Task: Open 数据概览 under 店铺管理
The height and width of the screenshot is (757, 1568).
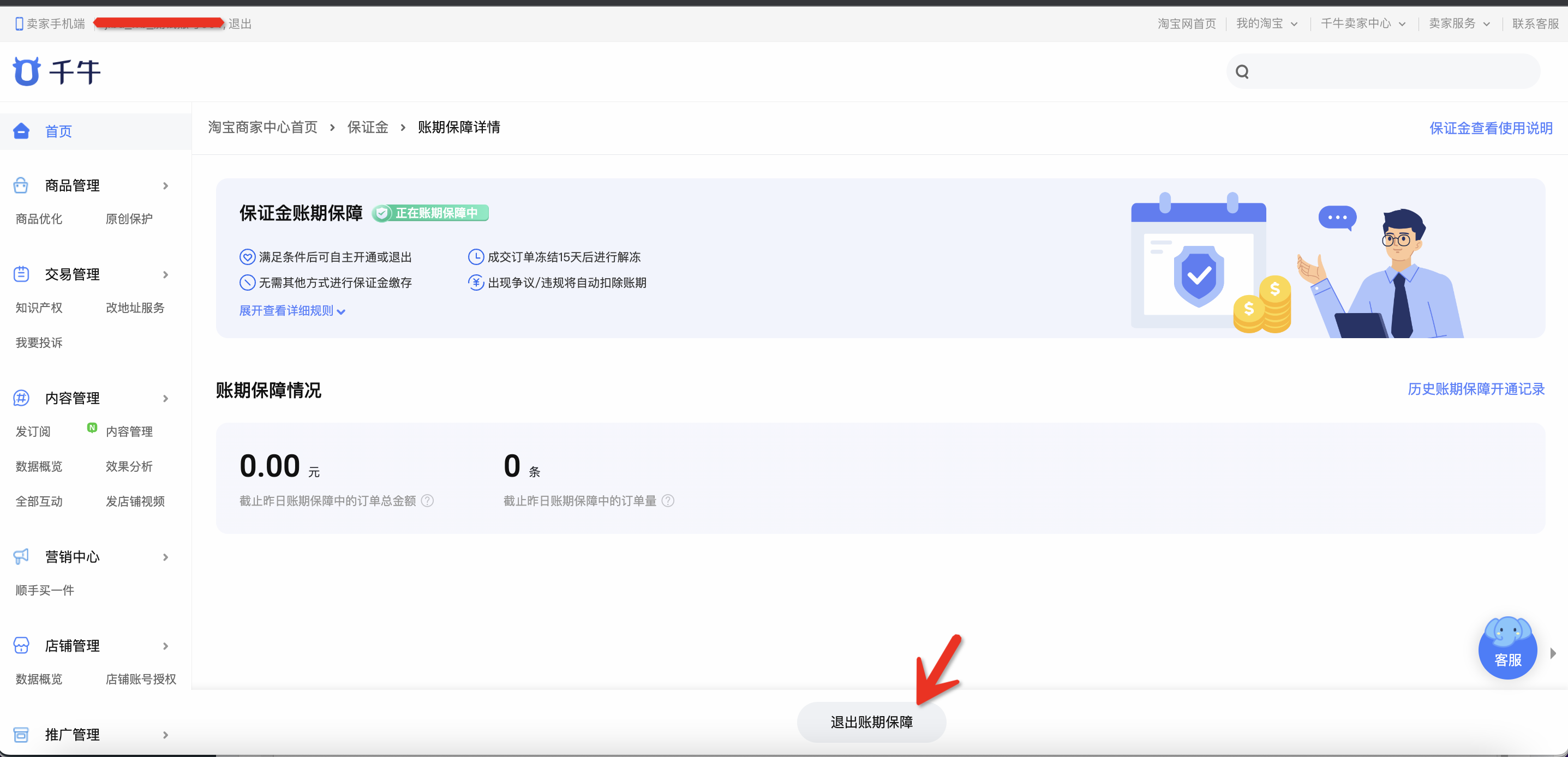Action: click(x=39, y=679)
